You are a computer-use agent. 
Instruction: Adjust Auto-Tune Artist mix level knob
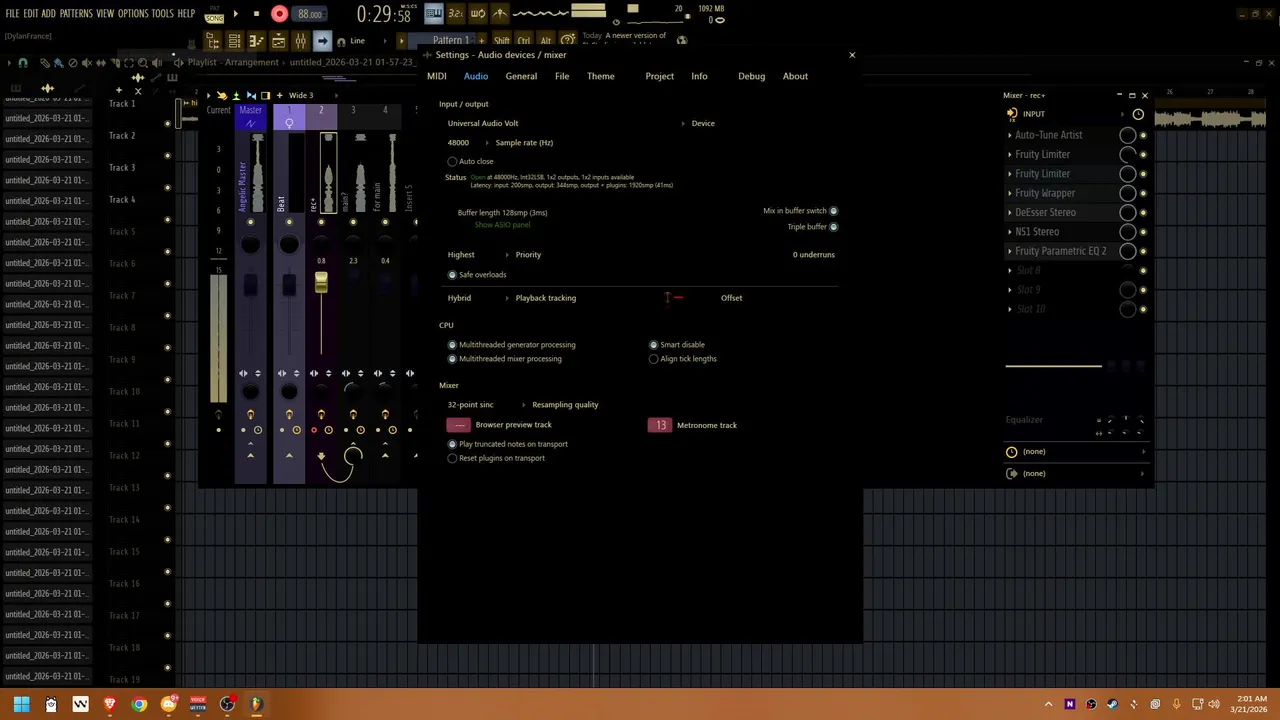coord(1128,135)
